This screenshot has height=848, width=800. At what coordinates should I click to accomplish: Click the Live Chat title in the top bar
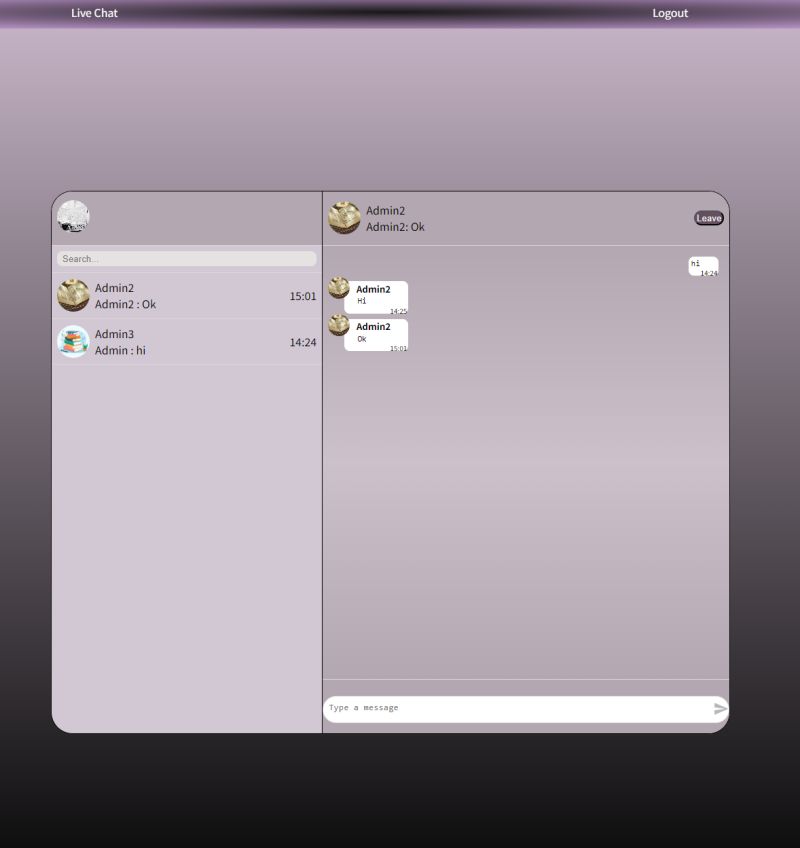click(x=92, y=12)
